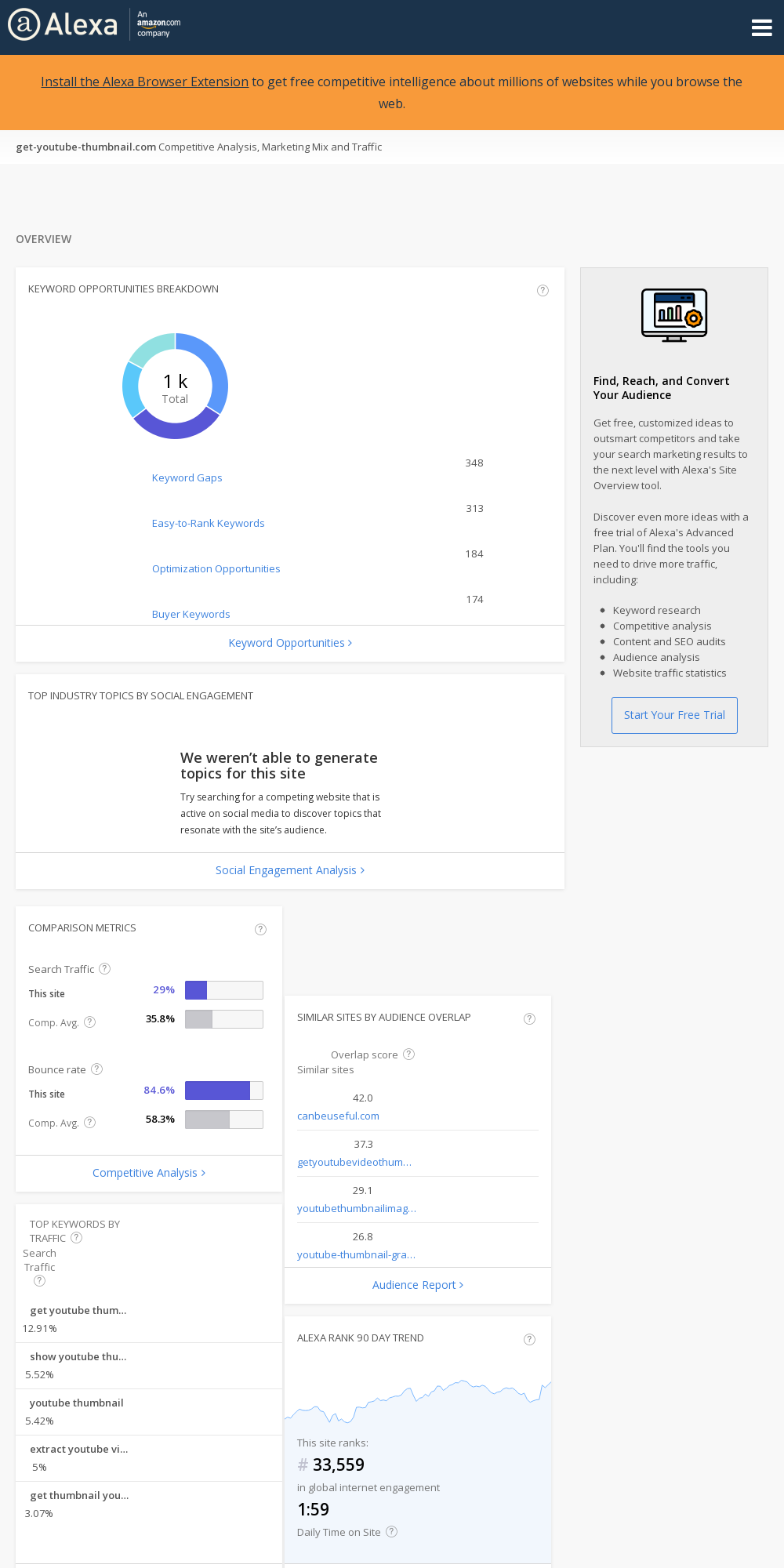Click the Buyer Keywords value 174

(x=474, y=599)
